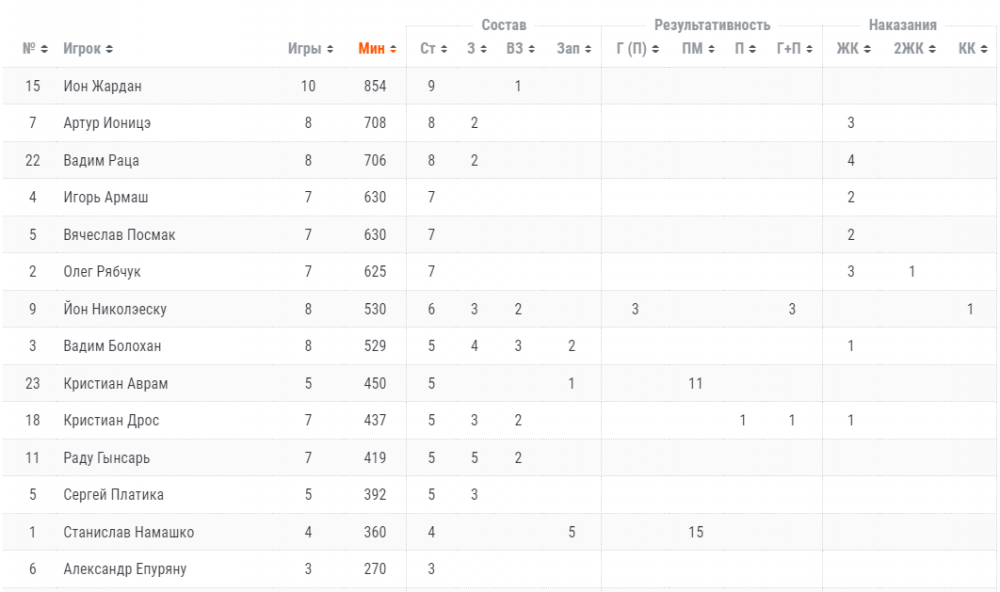Click sort icon next to ЖК
Viewport: 1000px width, 592px height.
coord(867,49)
